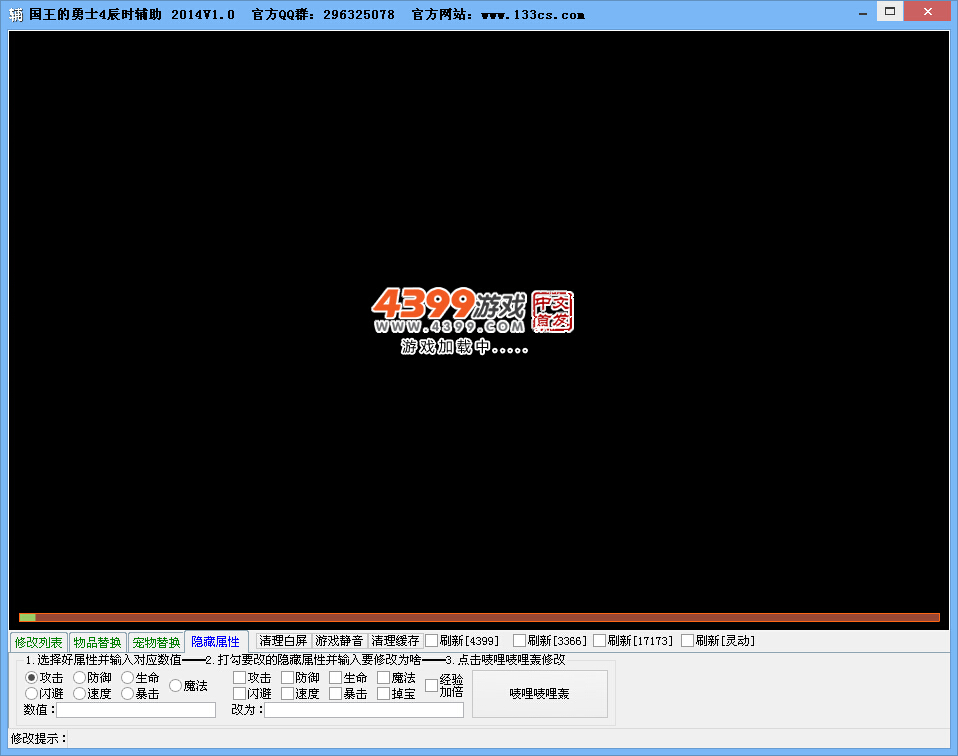Viewport: 958px width, 756px height.
Task: Go to the 宠物替换 tab
Action: tap(156, 642)
